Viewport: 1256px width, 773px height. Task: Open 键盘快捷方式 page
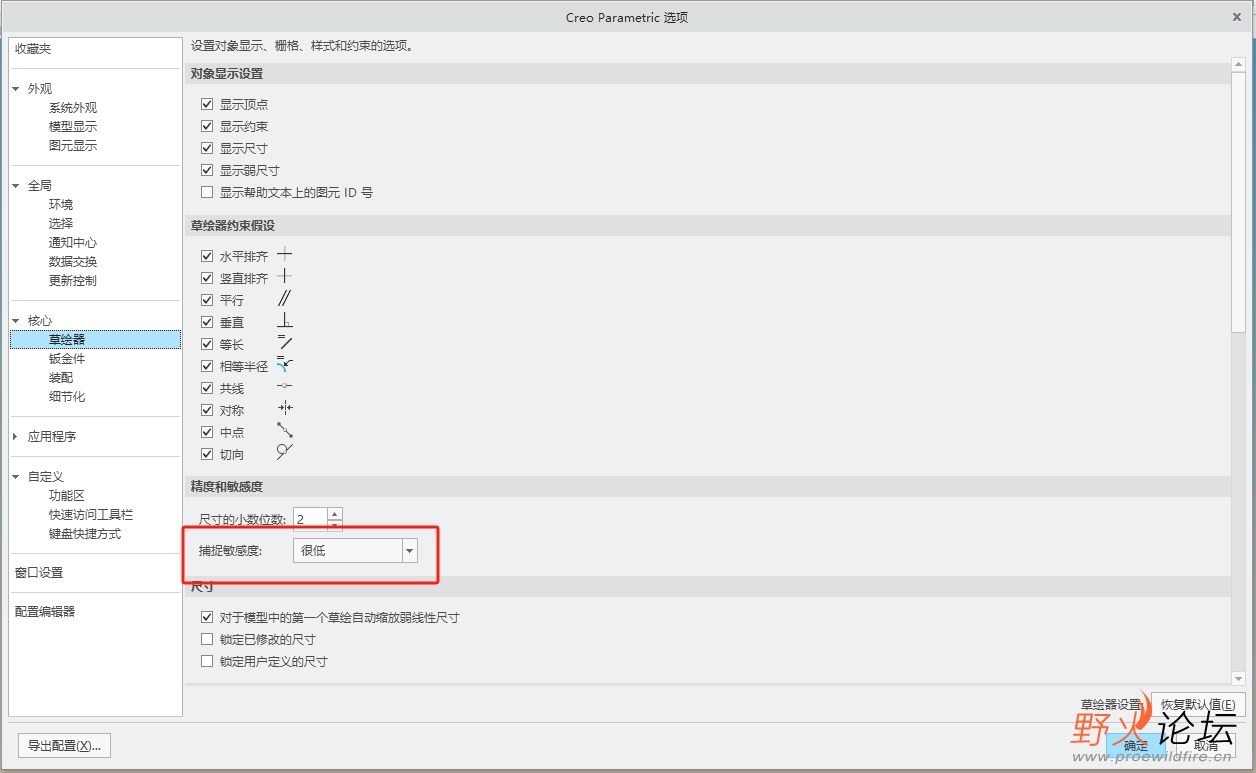pyautogui.click(x=85, y=534)
